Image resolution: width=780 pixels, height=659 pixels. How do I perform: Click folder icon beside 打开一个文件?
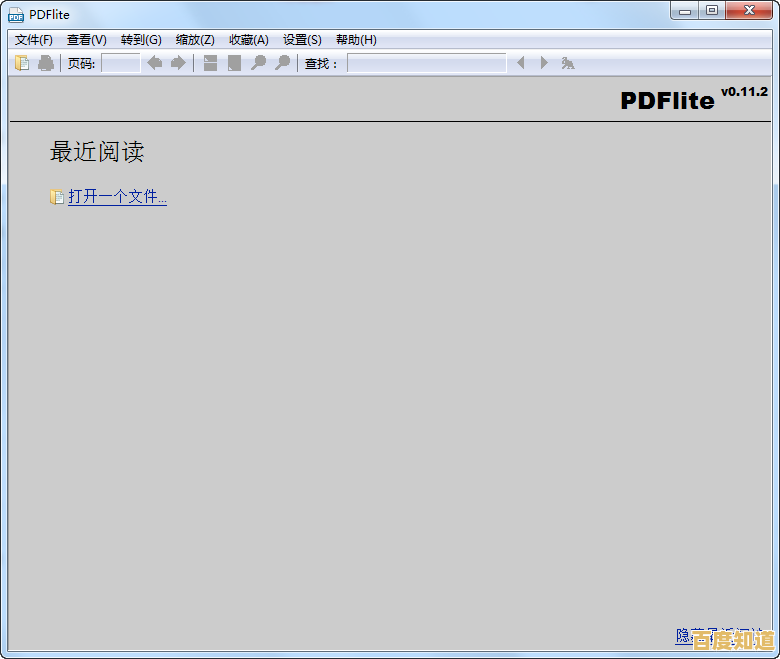(x=57, y=197)
